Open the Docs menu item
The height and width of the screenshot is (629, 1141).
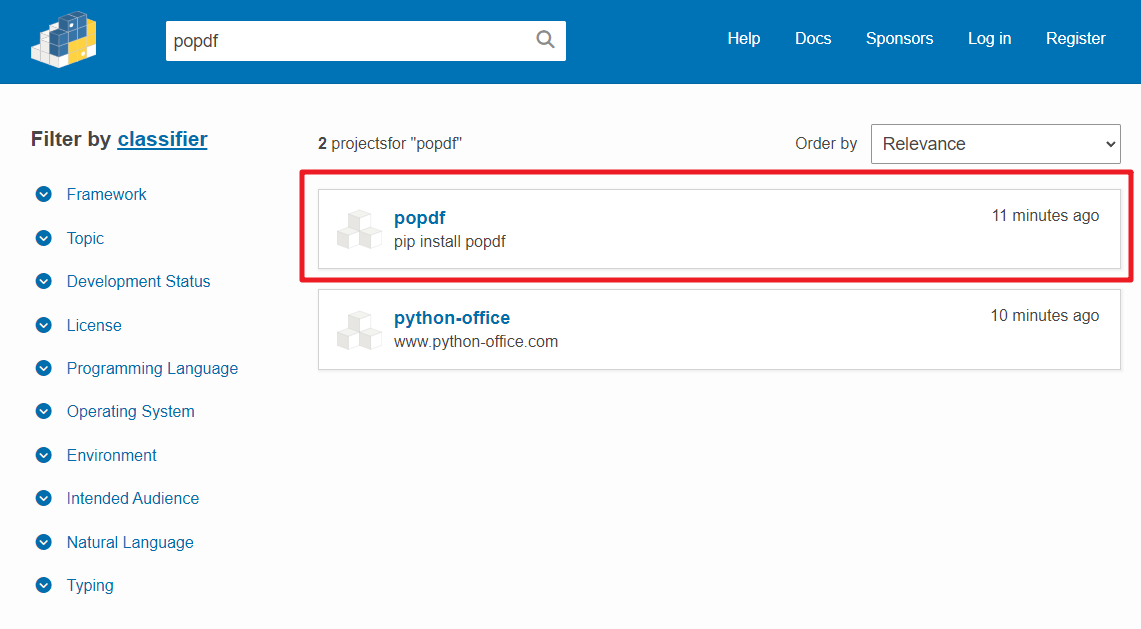click(x=813, y=39)
